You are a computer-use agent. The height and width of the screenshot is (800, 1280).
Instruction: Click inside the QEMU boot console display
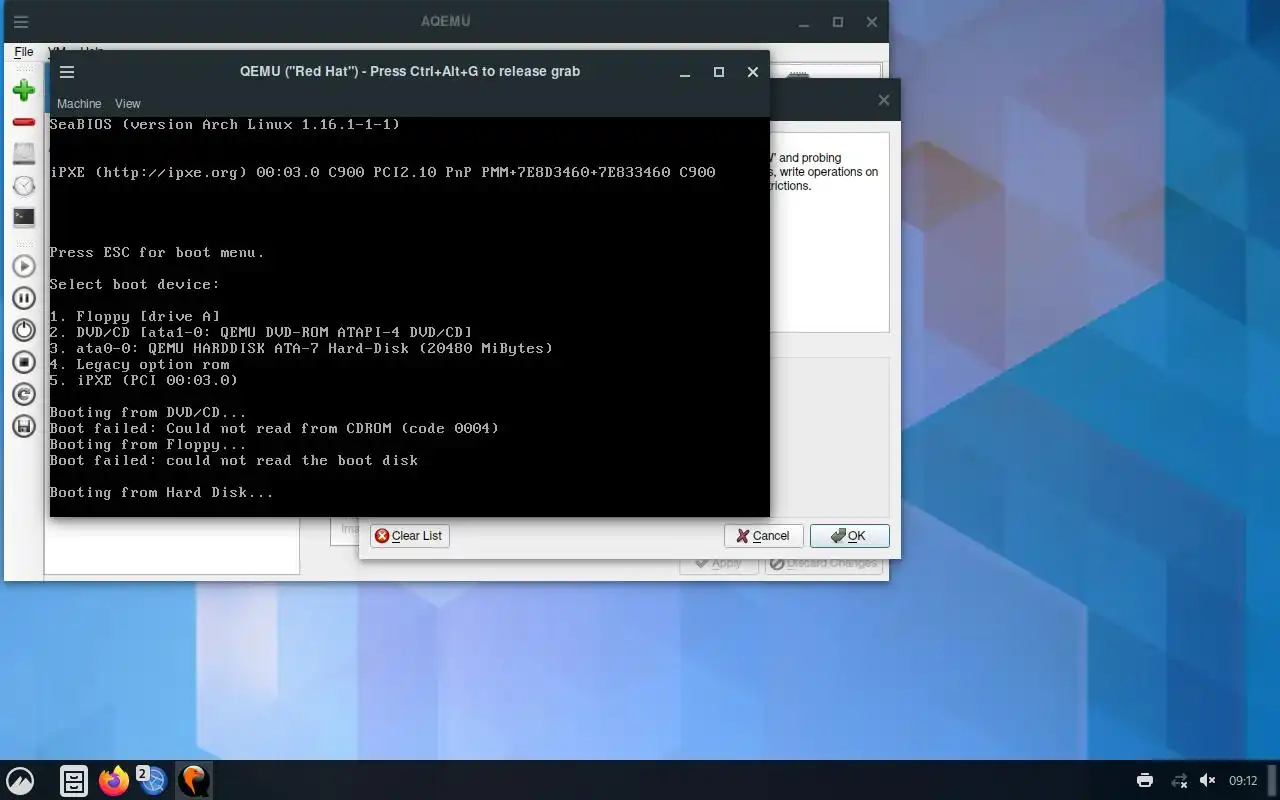tap(410, 317)
